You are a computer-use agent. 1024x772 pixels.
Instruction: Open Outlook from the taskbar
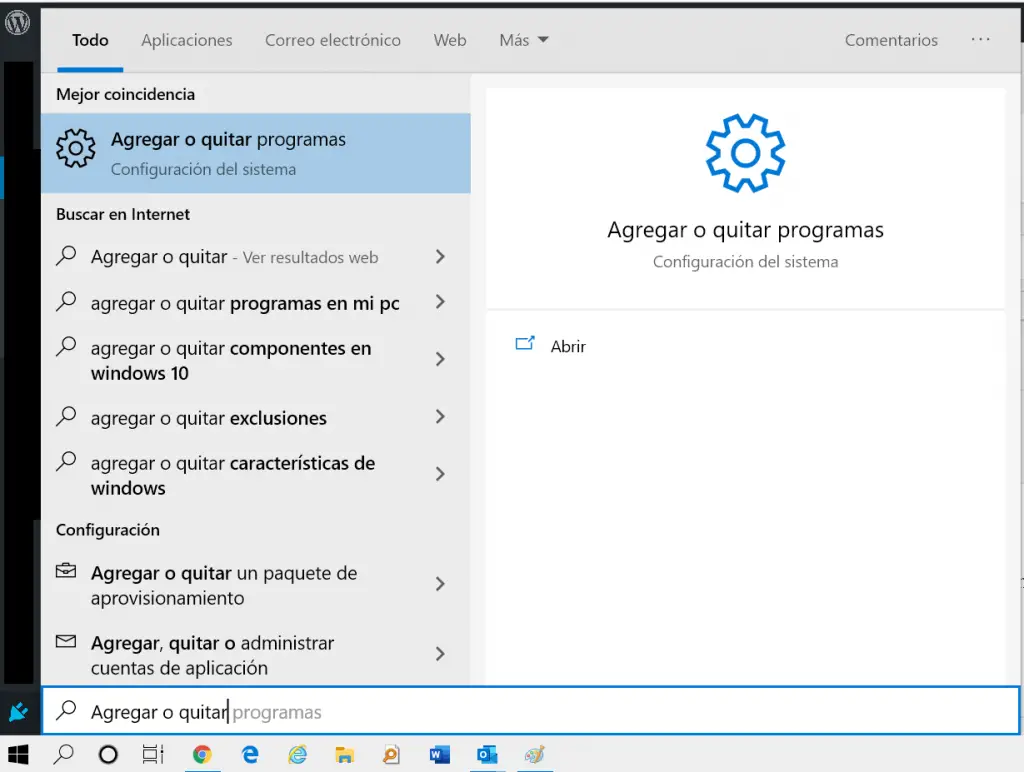pos(487,755)
